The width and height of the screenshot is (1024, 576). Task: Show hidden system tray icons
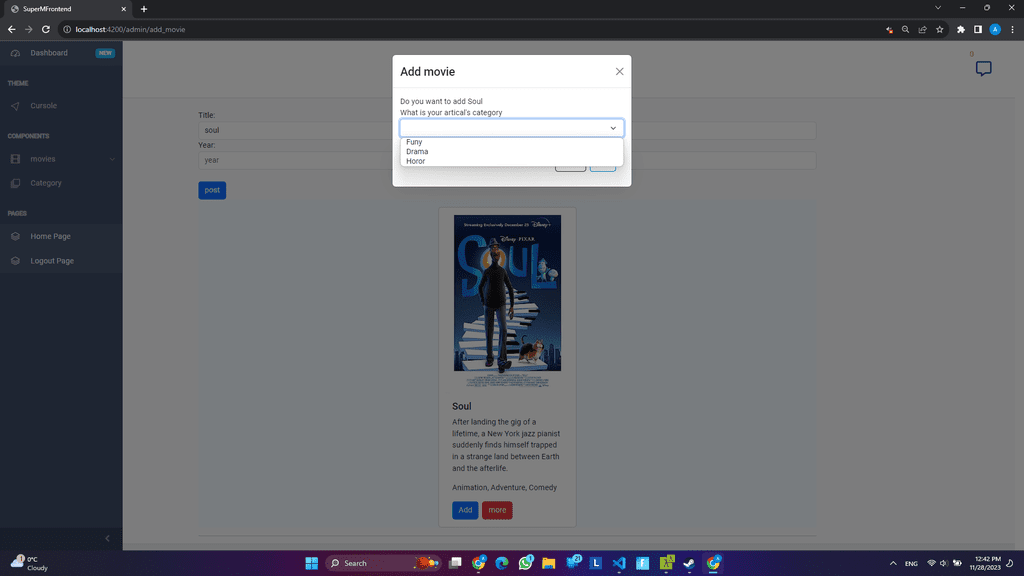tap(893, 563)
